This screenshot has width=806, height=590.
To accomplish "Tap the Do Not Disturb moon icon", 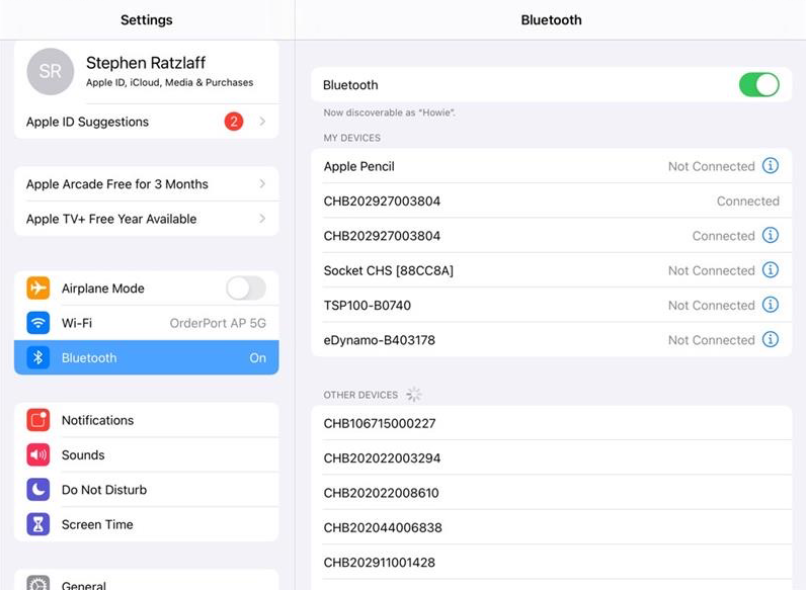I will 38,489.
